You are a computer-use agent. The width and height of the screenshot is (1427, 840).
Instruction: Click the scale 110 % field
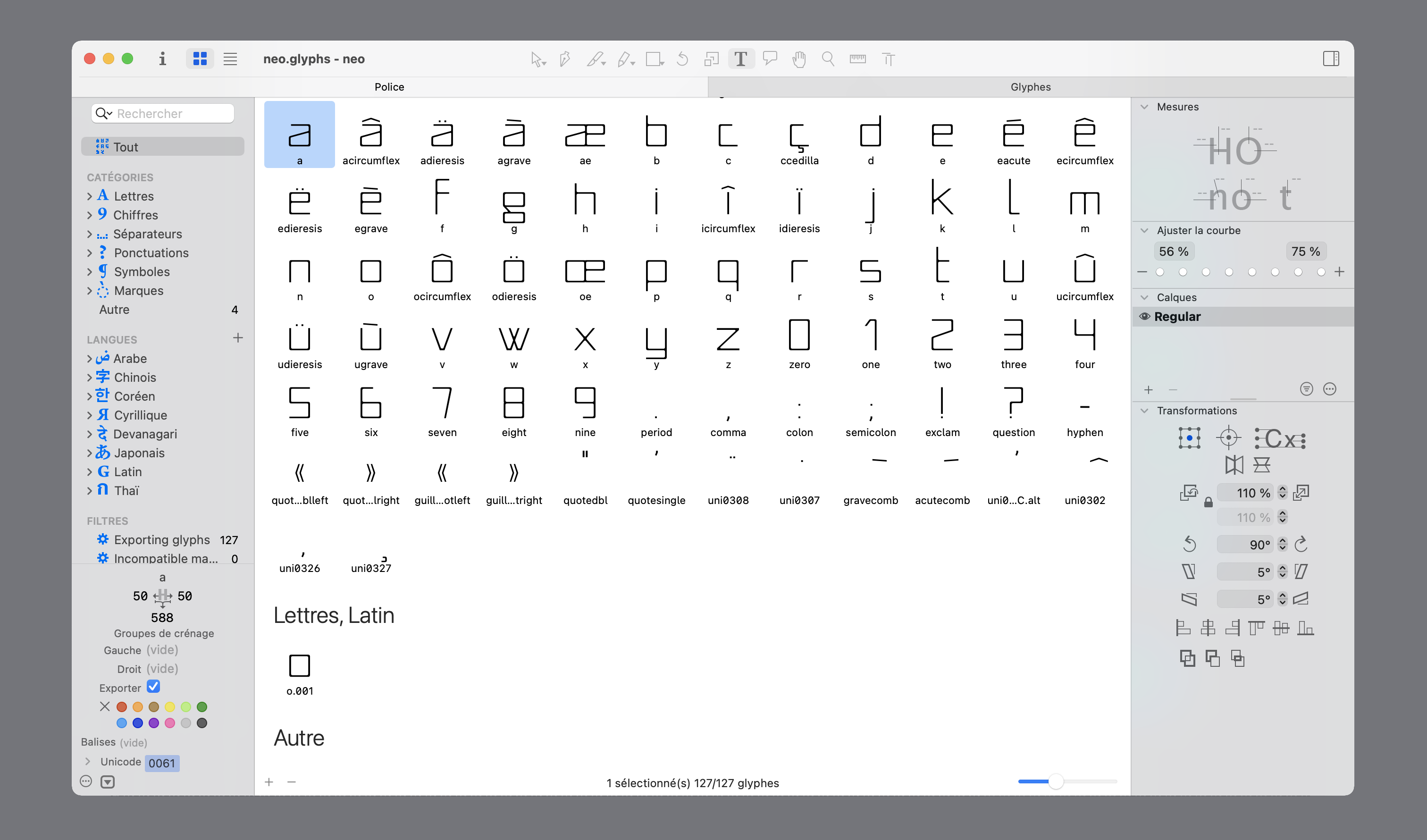point(1245,493)
